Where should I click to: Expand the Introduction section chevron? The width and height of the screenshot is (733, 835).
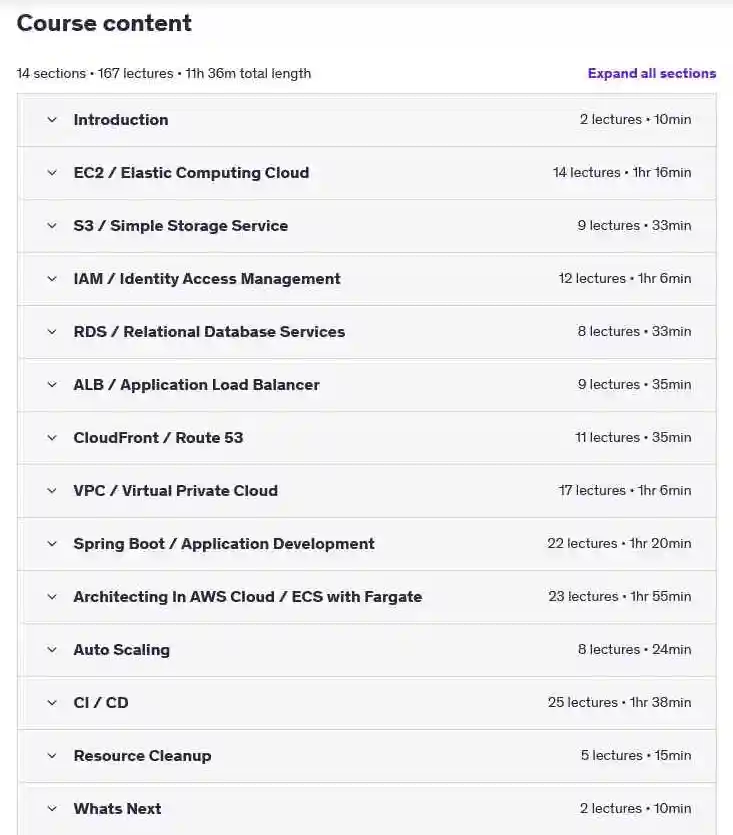pyautogui.click(x=52, y=120)
